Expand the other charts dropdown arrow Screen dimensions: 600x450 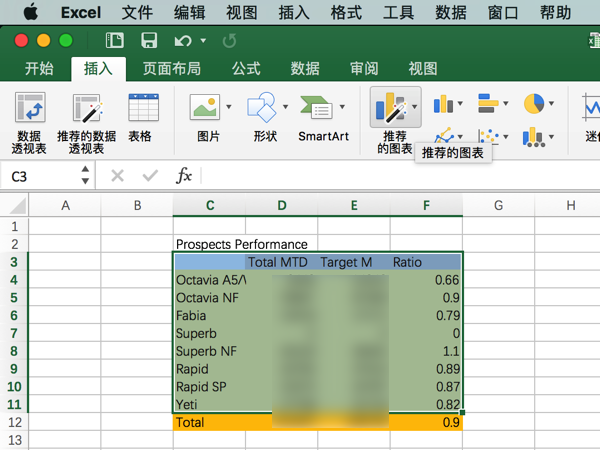(x=551, y=137)
